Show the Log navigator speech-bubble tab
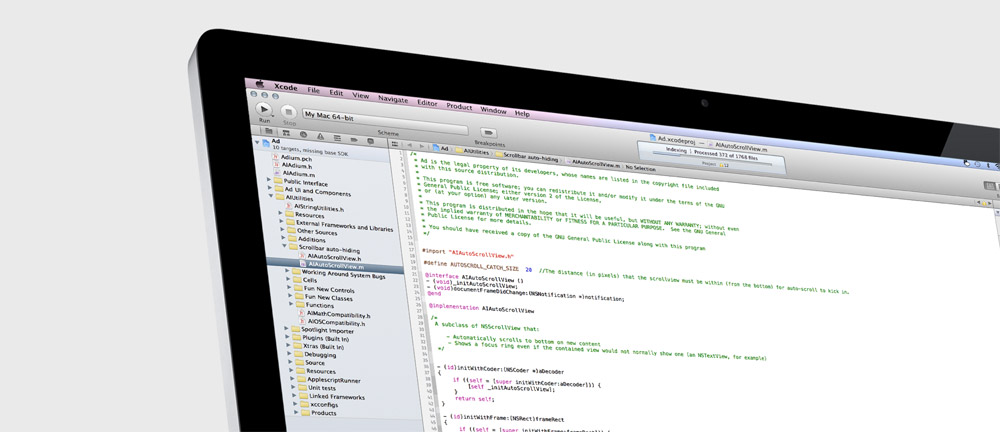This screenshot has height=432, width=1000. coord(370,140)
